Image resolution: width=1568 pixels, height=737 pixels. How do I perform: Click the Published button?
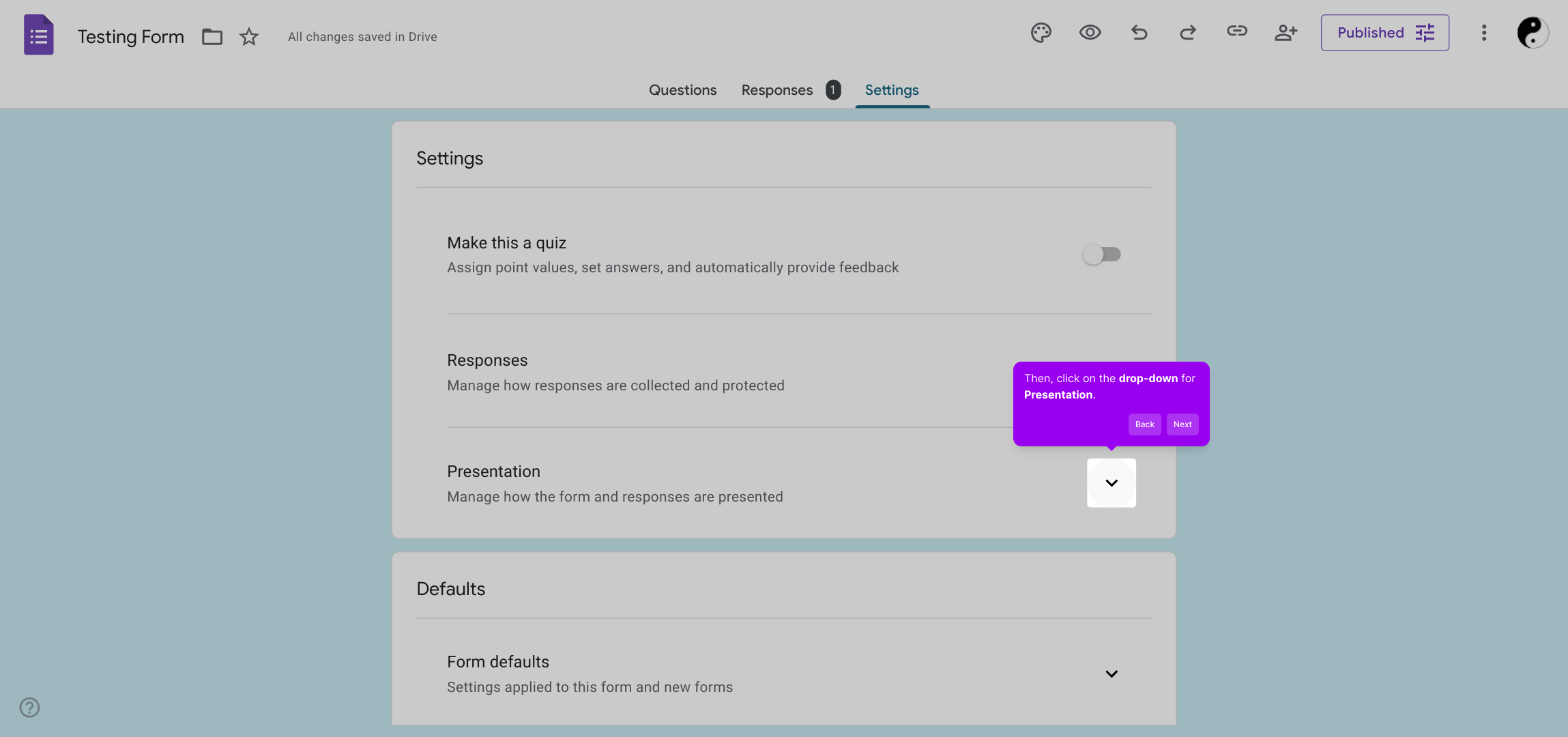(x=1384, y=33)
